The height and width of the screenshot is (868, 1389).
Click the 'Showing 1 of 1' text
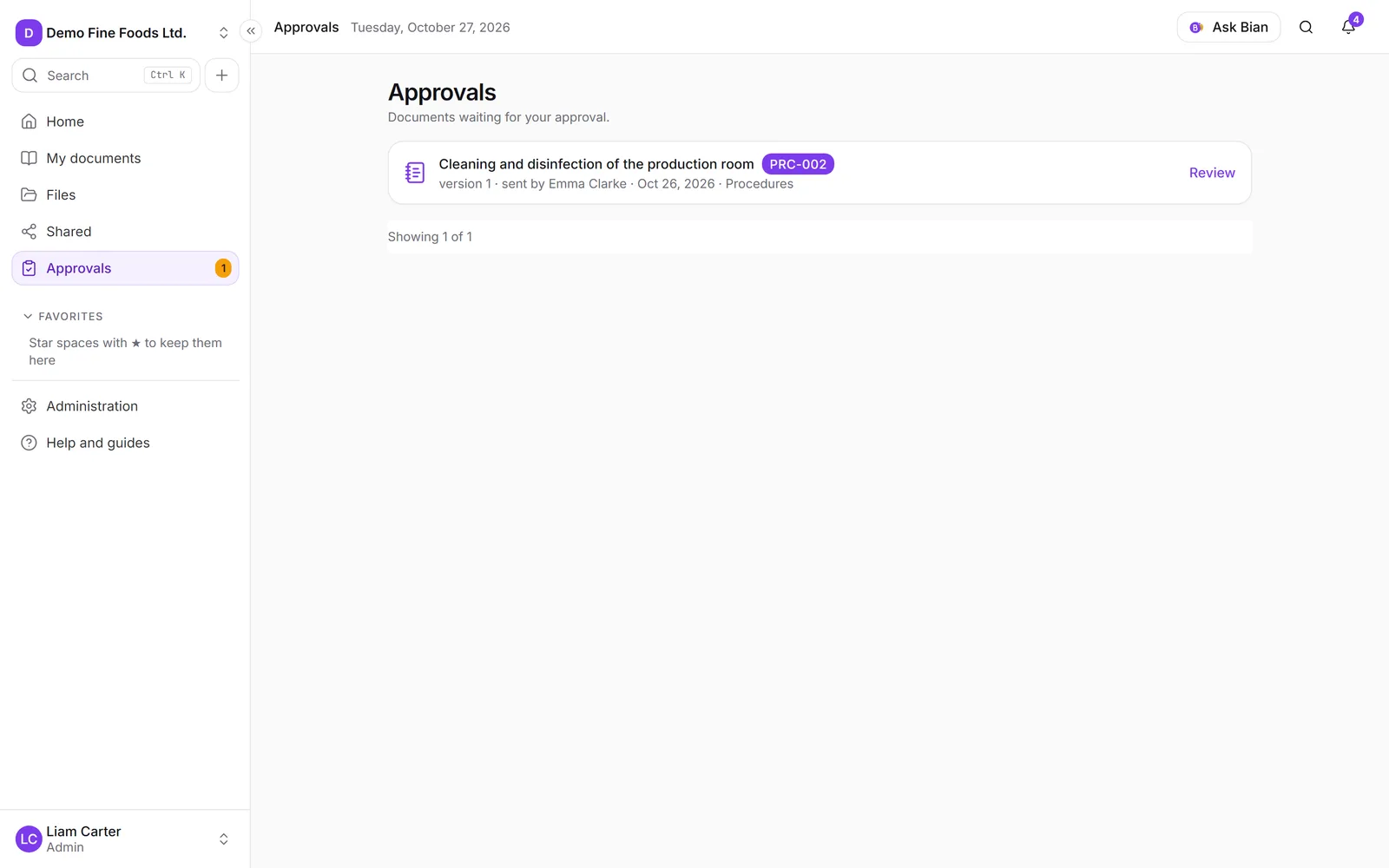[430, 237]
